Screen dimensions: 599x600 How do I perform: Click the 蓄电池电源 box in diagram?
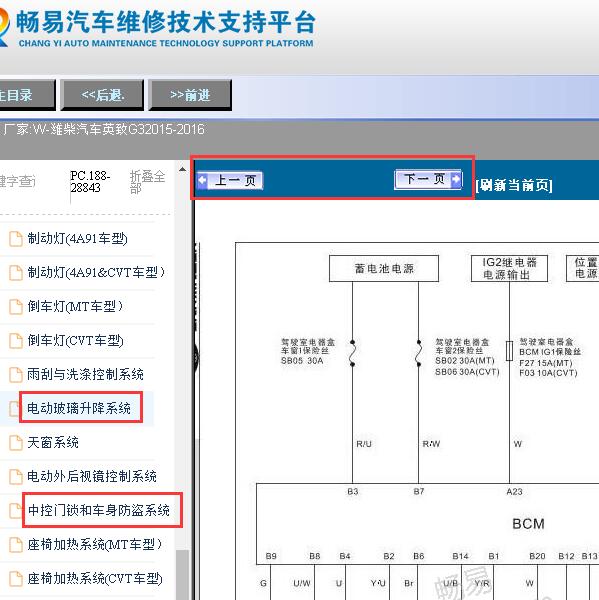384,269
